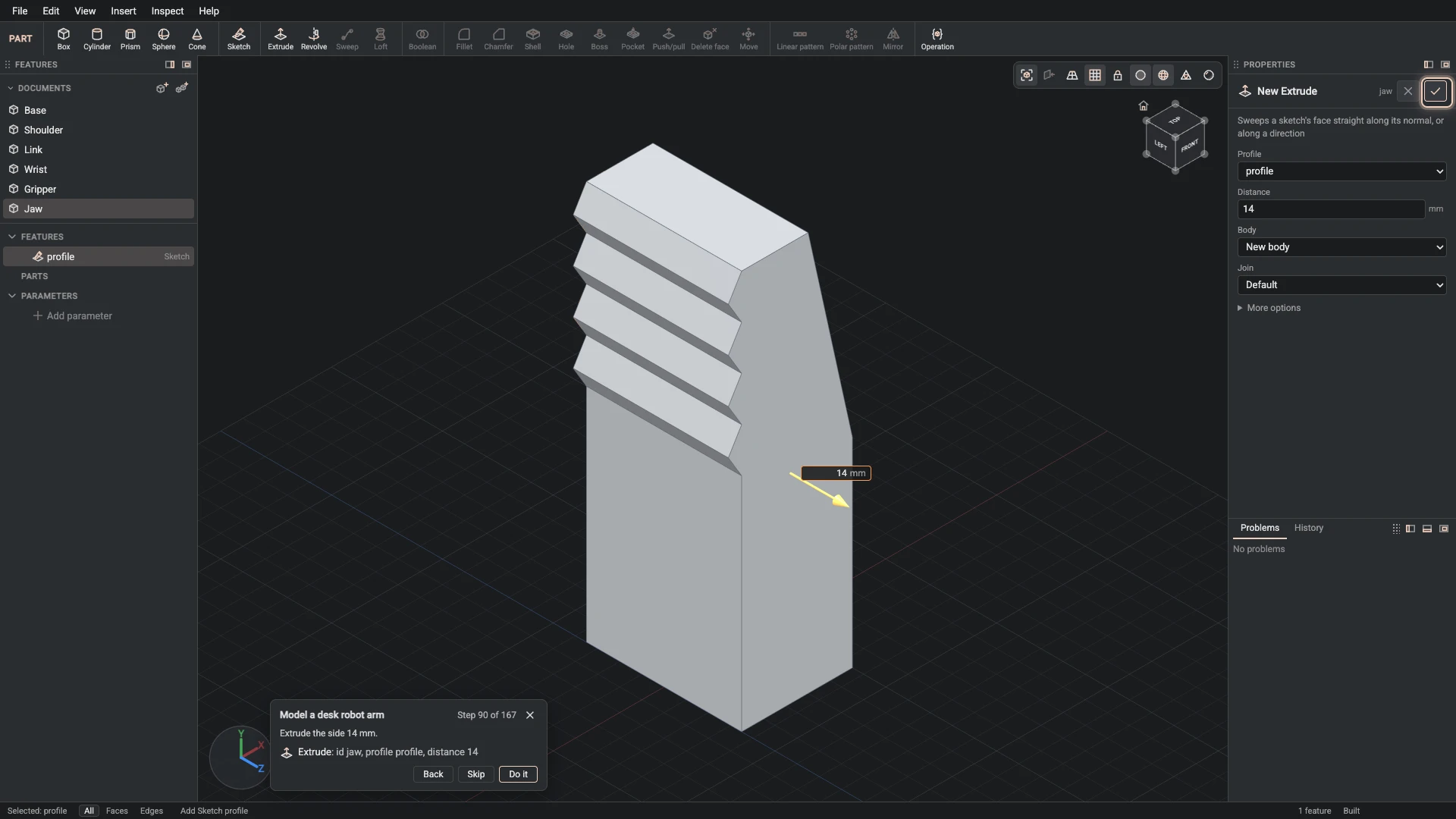Cancel the New Extrude with X
This screenshot has height=819, width=1456.
1408,91
